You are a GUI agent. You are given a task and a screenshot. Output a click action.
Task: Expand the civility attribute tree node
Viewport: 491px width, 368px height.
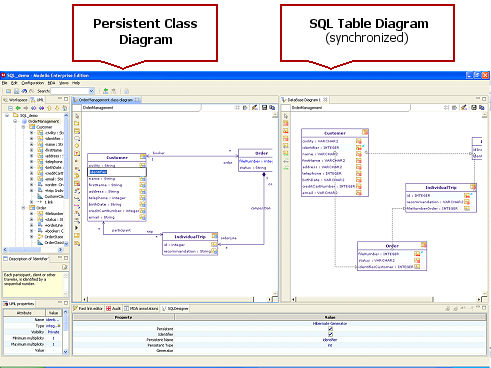point(32,133)
